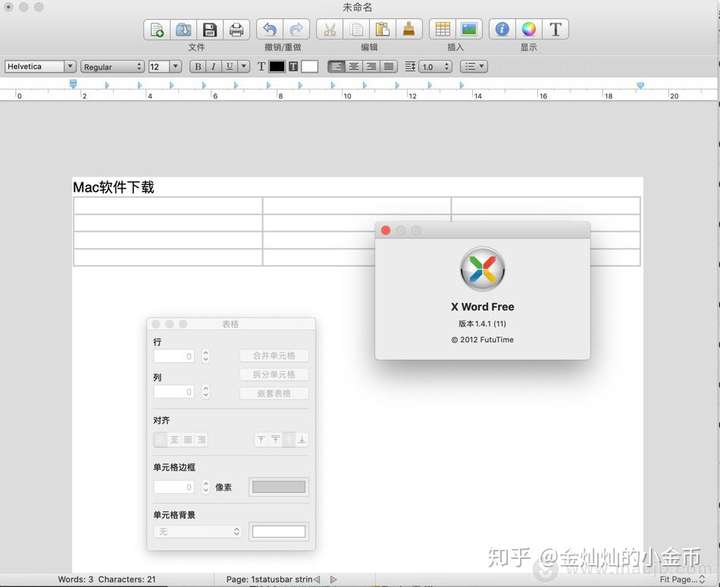Set top vertical alignment in table panel
Image resolution: width=720 pixels, height=587 pixels.
point(261,440)
